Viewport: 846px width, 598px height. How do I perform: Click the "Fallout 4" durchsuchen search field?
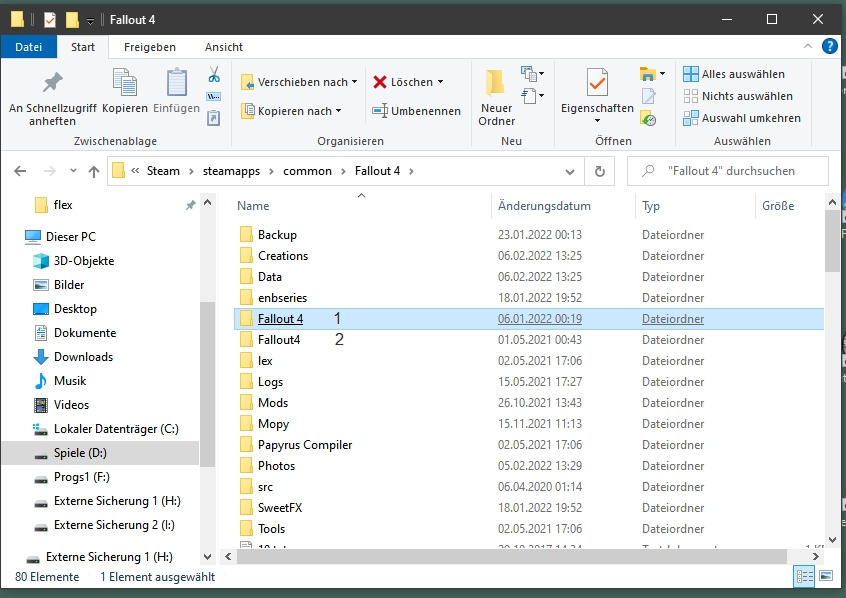(x=735, y=171)
